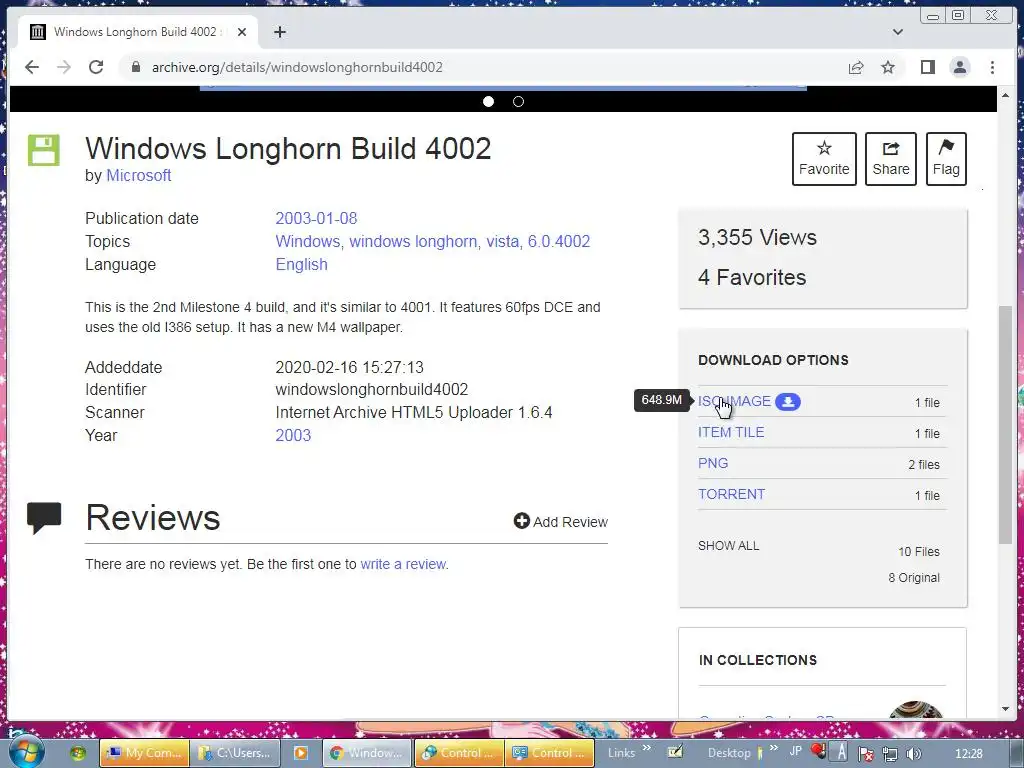Image resolution: width=1024 pixels, height=768 pixels.
Task: Select the first carousel dot
Action: pyautogui.click(x=488, y=101)
